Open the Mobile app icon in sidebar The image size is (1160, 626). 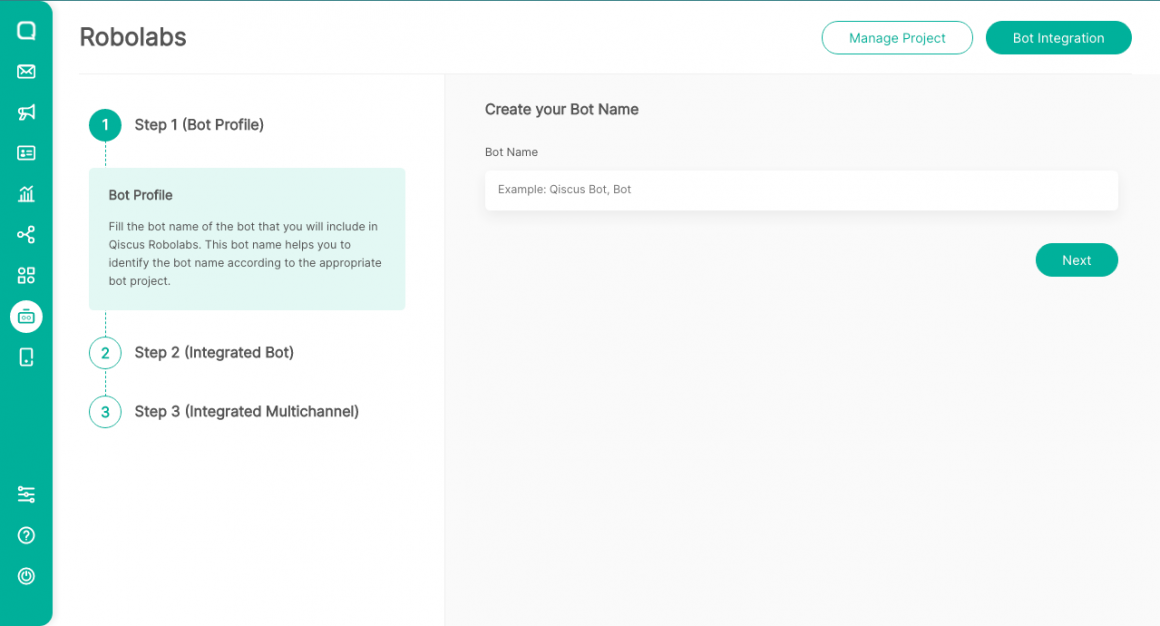pyautogui.click(x=26, y=356)
